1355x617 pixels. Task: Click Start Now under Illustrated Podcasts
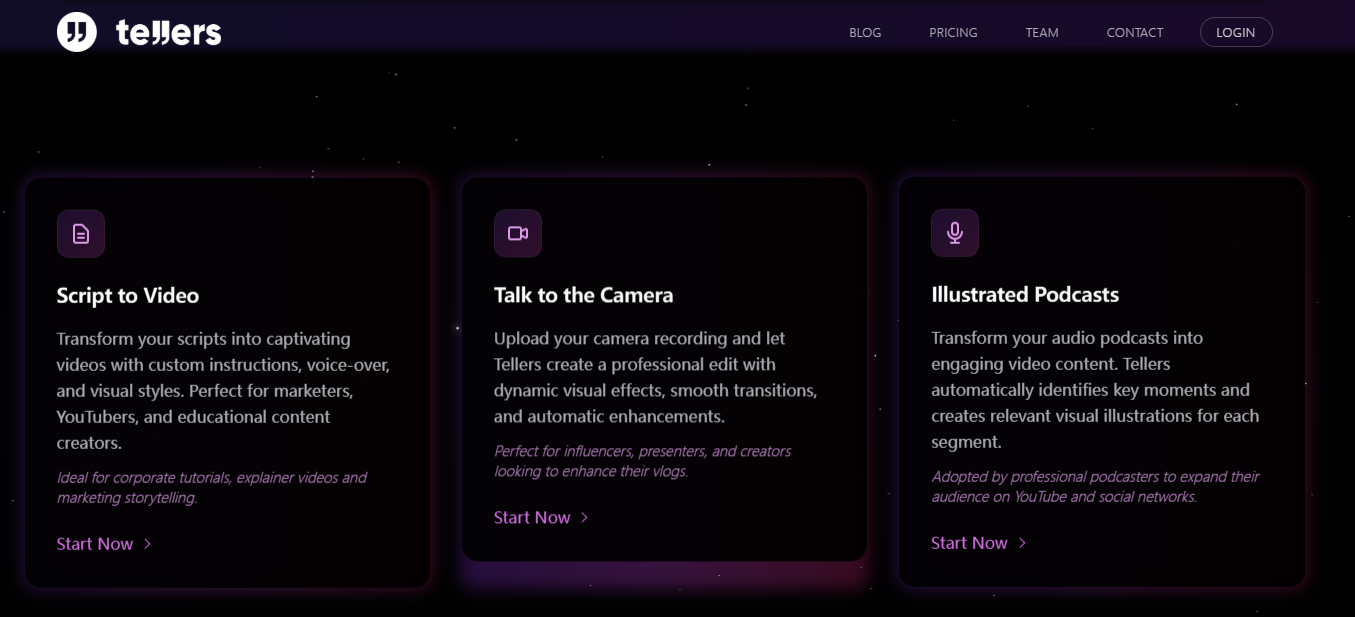point(969,542)
